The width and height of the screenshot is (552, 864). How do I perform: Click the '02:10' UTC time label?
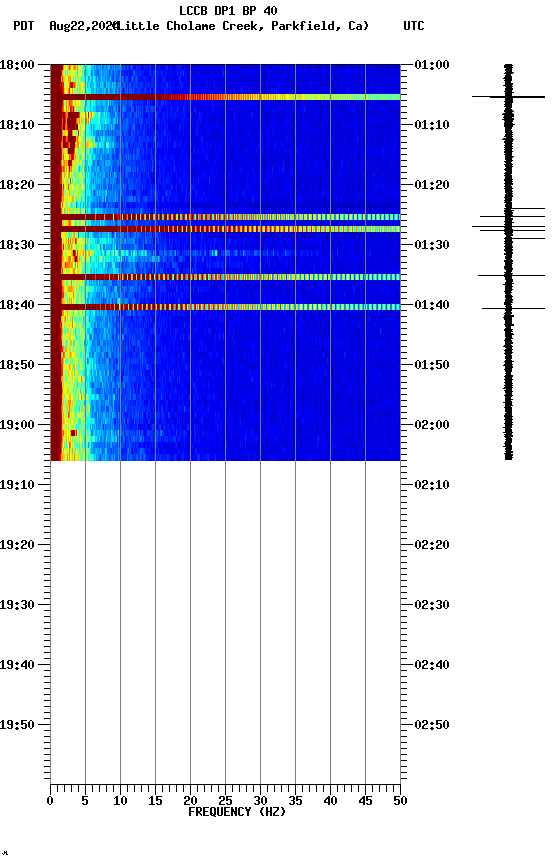[x=432, y=485]
